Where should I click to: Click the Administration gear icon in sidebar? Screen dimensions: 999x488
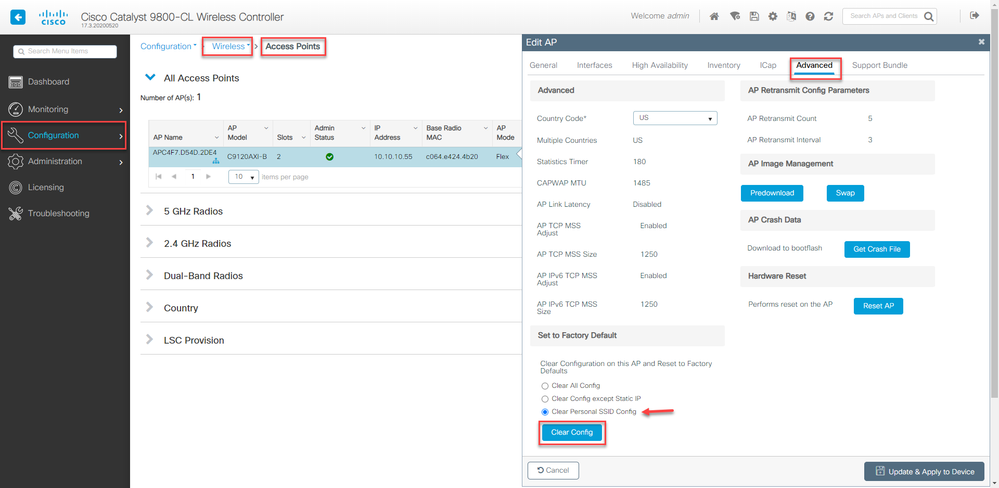coord(16,161)
